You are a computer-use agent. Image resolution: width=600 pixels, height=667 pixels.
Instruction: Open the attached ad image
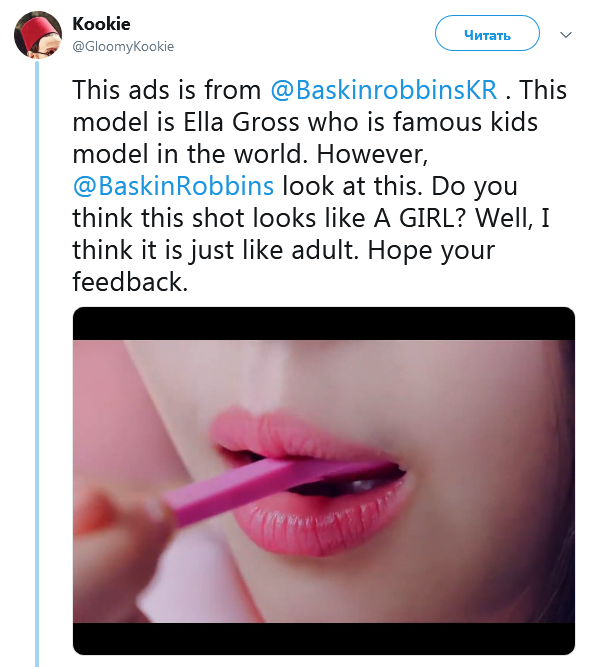pos(323,480)
